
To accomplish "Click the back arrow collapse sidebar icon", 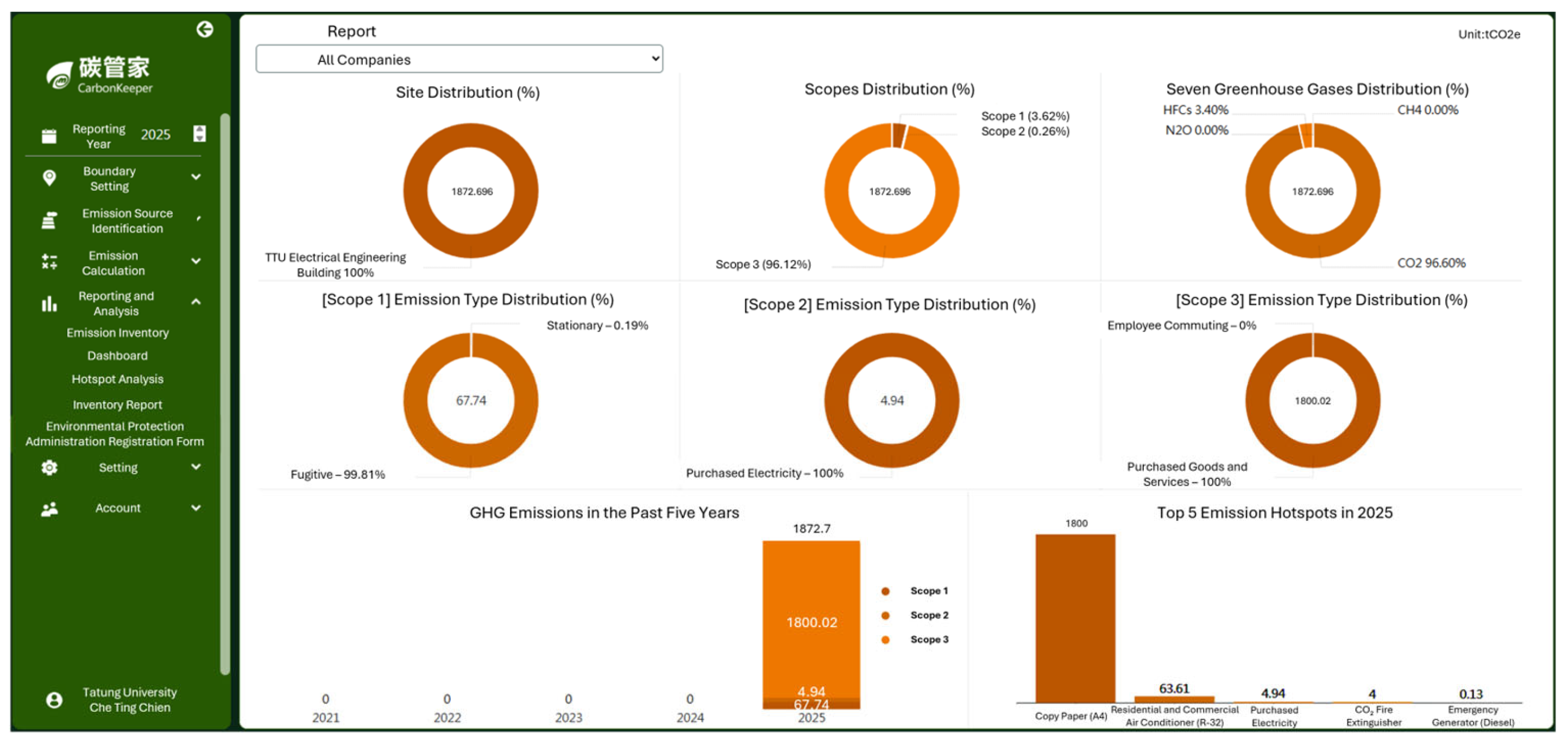I will tap(205, 29).
